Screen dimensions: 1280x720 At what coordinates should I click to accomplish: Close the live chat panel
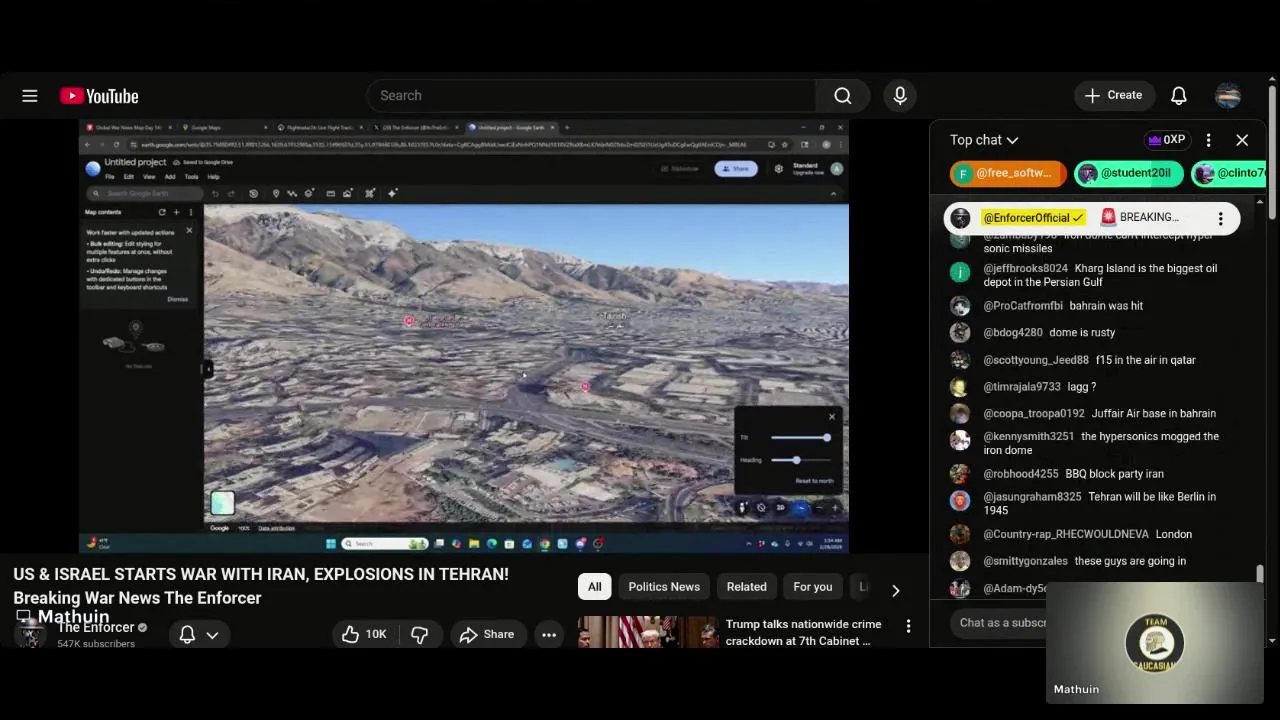[x=1242, y=140]
